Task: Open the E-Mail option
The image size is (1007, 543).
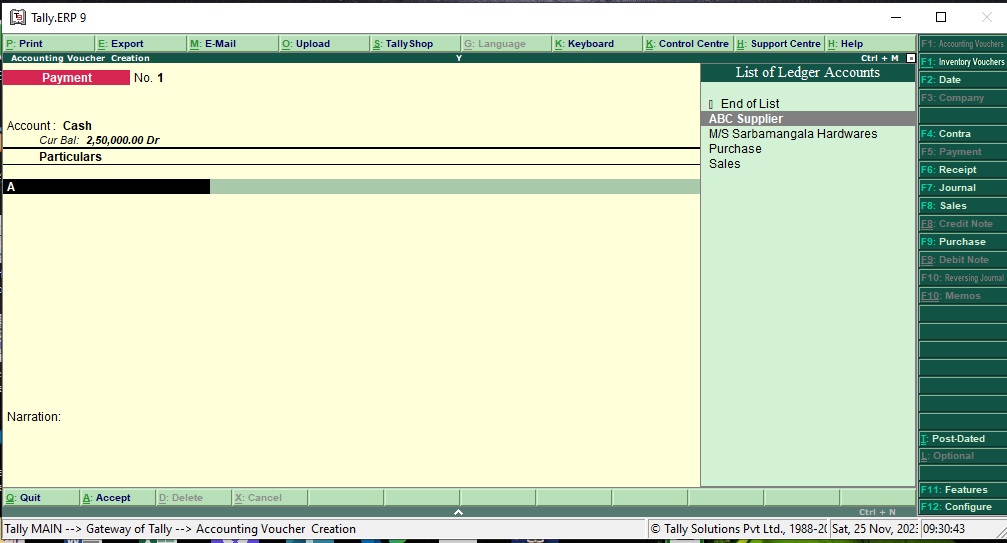Action: (x=232, y=44)
